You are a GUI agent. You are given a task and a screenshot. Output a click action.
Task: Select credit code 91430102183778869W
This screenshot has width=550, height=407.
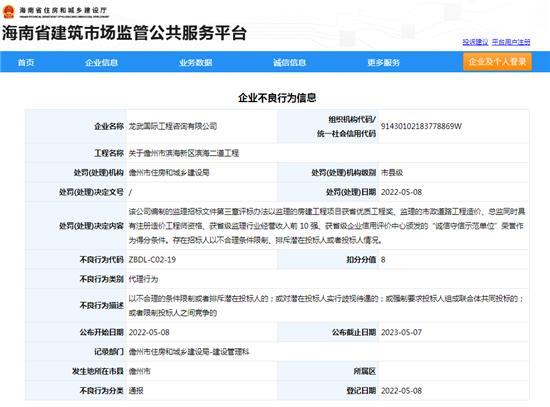point(421,126)
